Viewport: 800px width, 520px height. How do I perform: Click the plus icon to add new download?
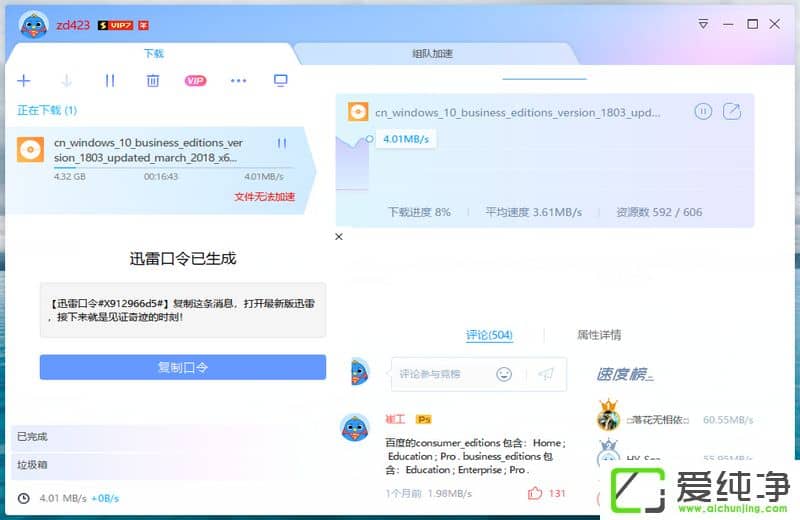(23, 81)
